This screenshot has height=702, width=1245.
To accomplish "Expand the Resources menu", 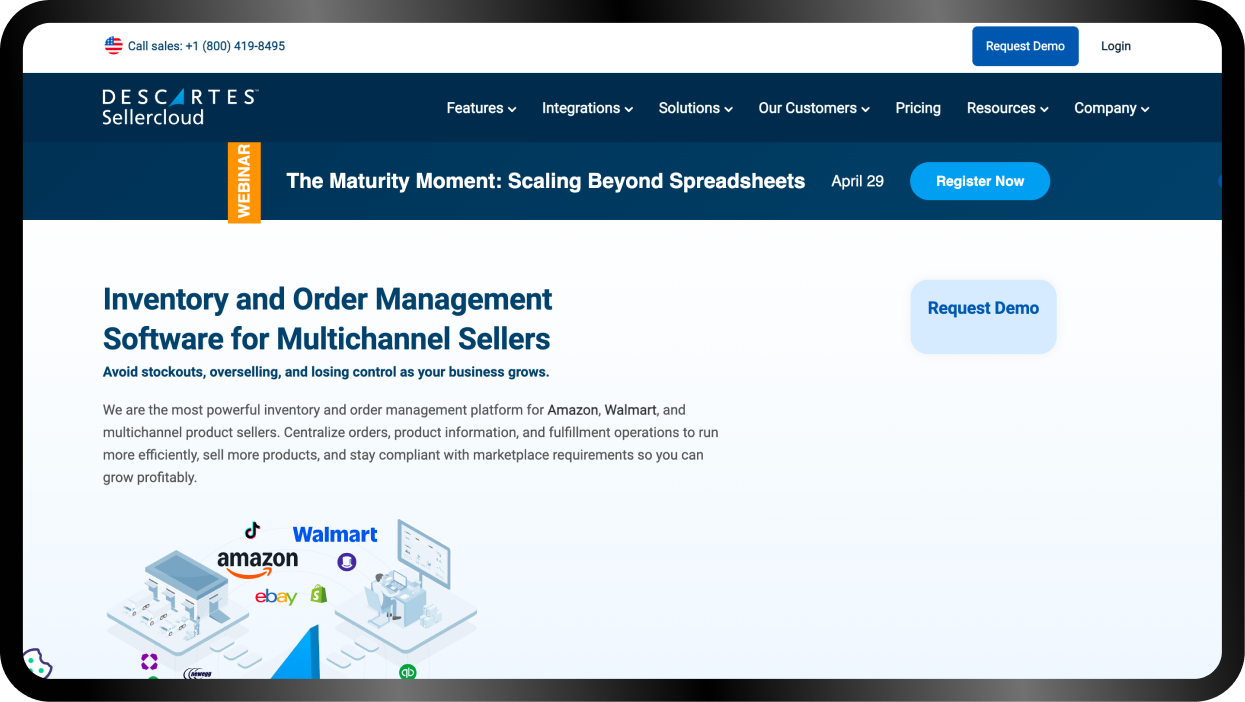I will [x=1007, y=108].
